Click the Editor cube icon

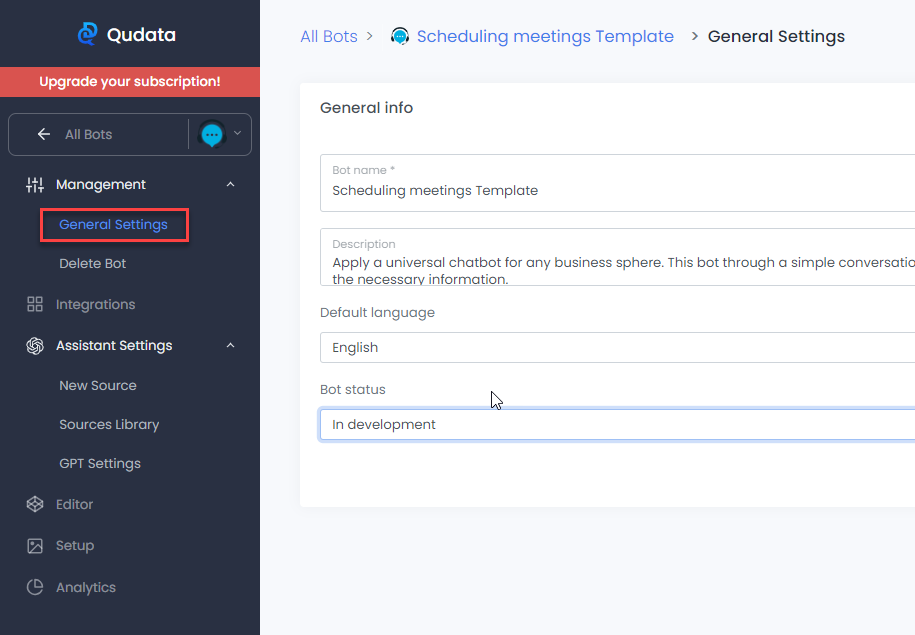(x=35, y=504)
